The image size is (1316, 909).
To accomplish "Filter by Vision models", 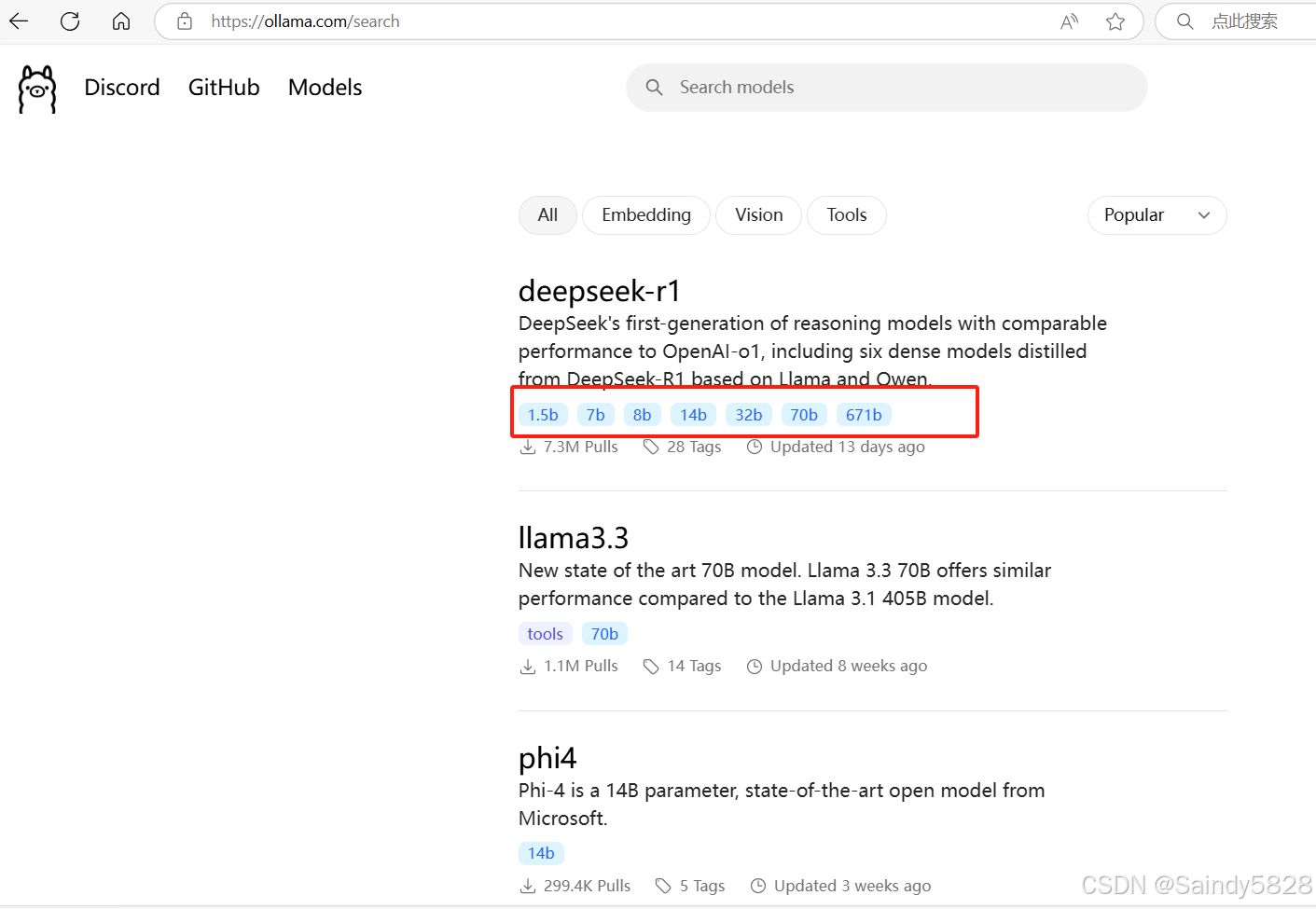I will coord(758,215).
